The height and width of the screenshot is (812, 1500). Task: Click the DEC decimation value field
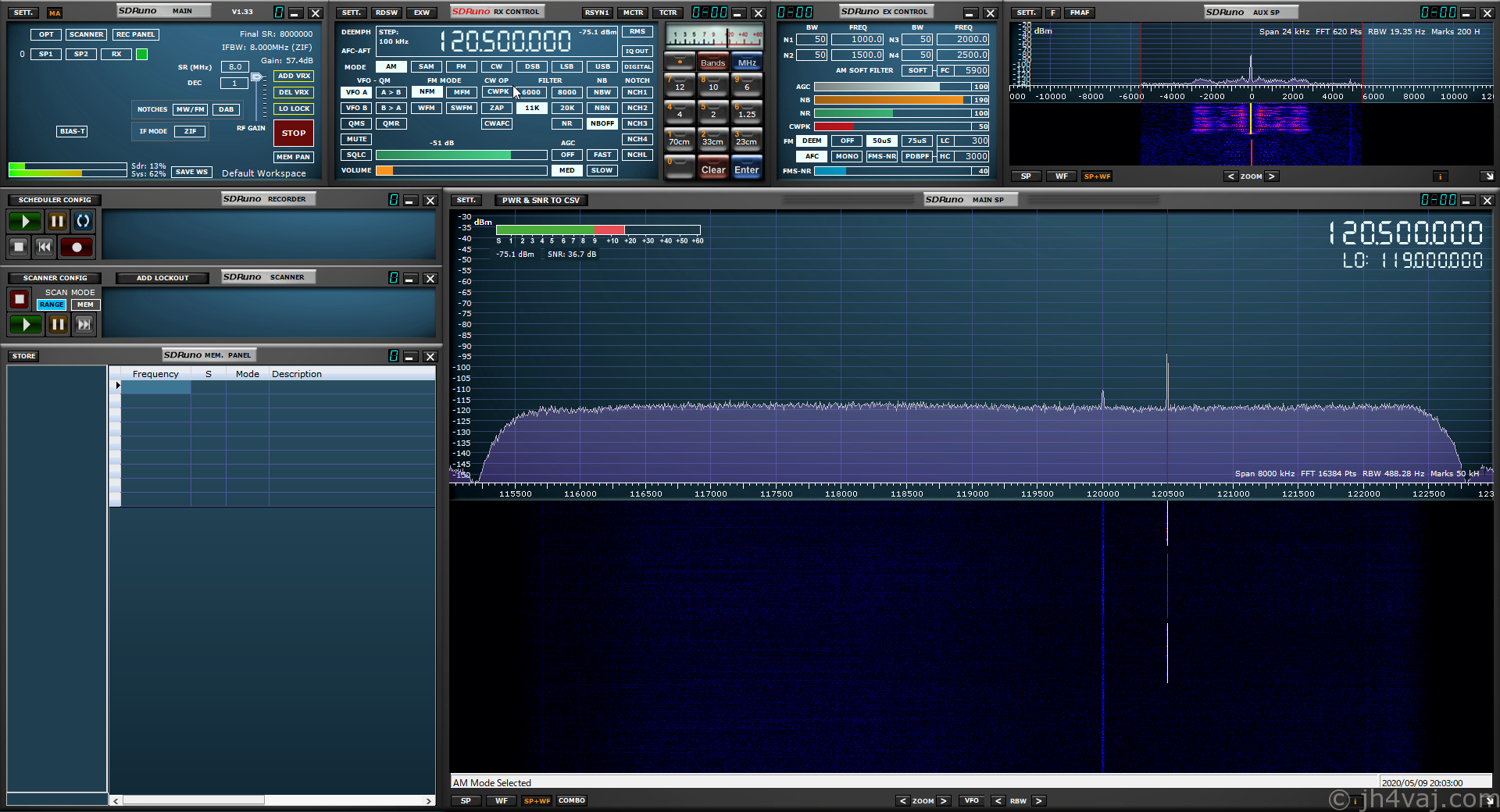pyautogui.click(x=234, y=83)
